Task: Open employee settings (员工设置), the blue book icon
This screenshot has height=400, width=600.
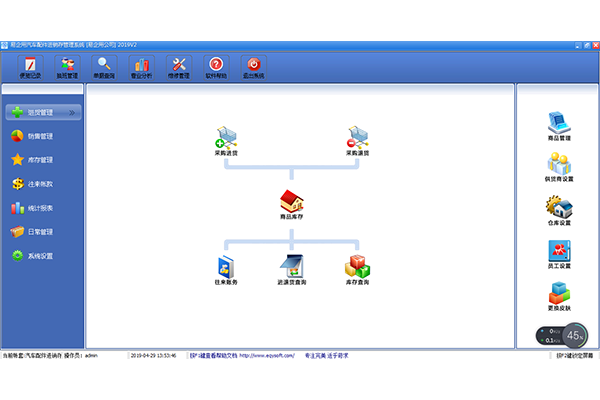Action: point(559,255)
